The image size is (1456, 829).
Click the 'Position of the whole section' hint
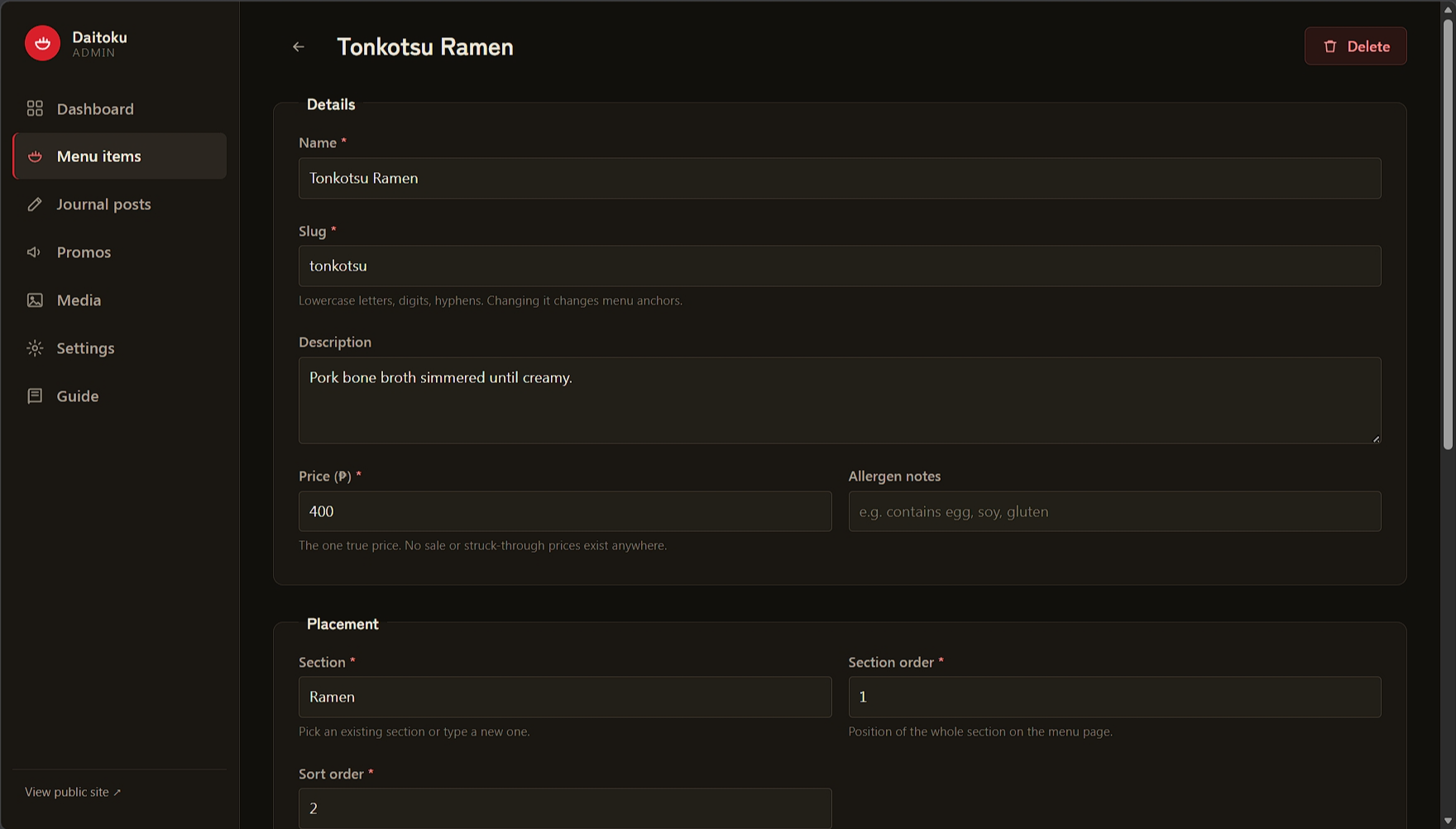(x=980, y=731)
